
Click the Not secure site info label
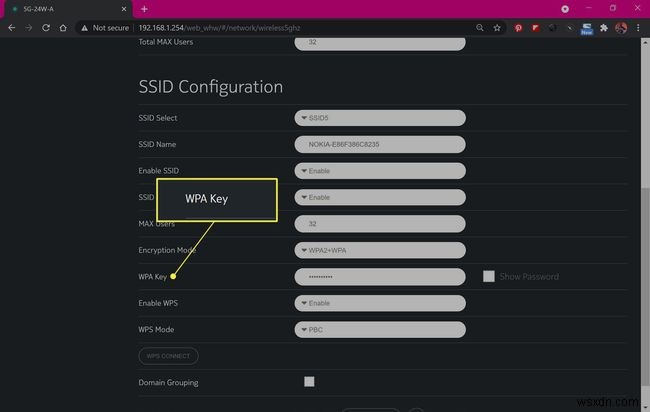tap(105, 28)
